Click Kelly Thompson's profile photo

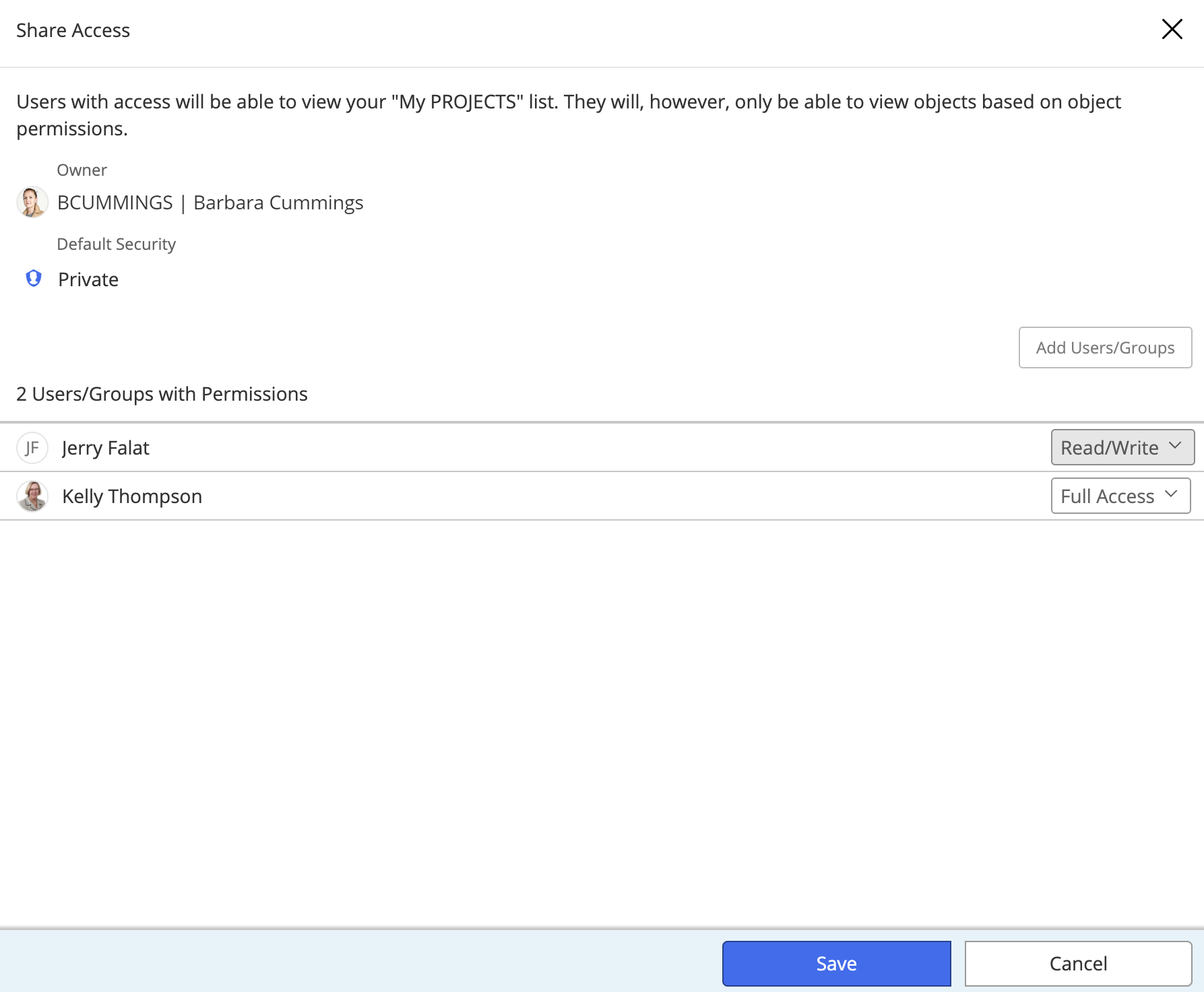(32, 496)
